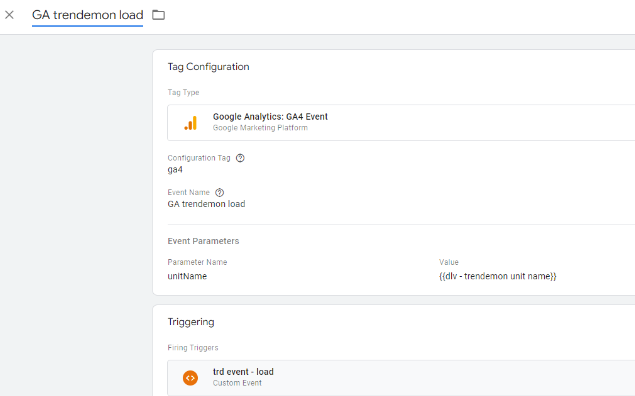Viewport: 635px width, 396px height.
Task: Click the Tag Configuration heading
Action: 209,67
